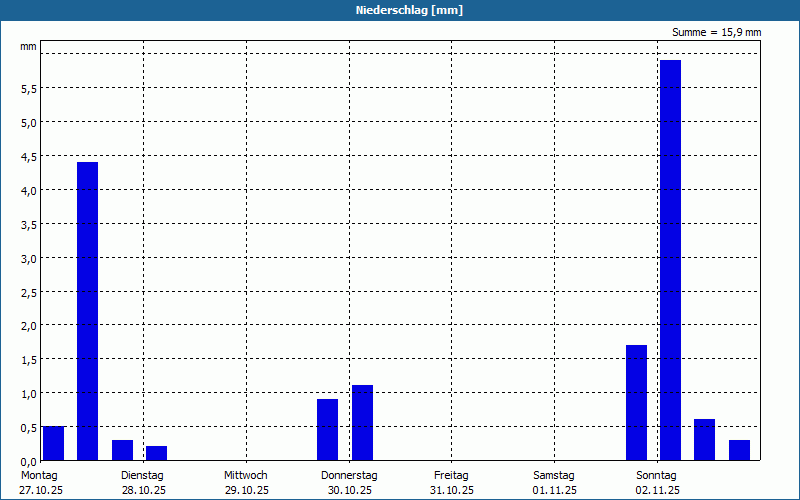The width and height of the screenshot is (800, 500).
Task: Select the 'Dienstag' day label
Action: (x=142, y=476)
